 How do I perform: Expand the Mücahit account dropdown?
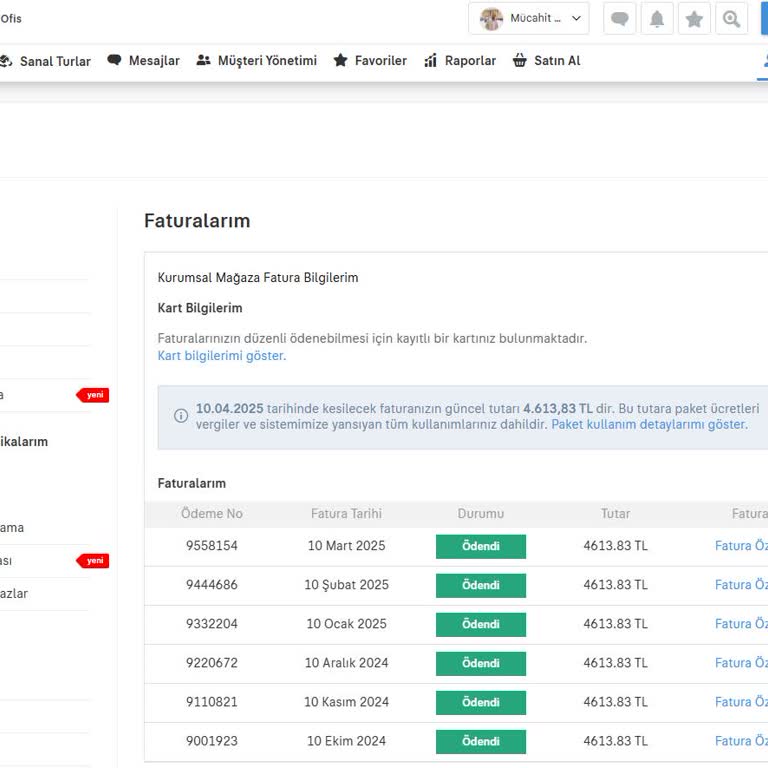(576, 19)
